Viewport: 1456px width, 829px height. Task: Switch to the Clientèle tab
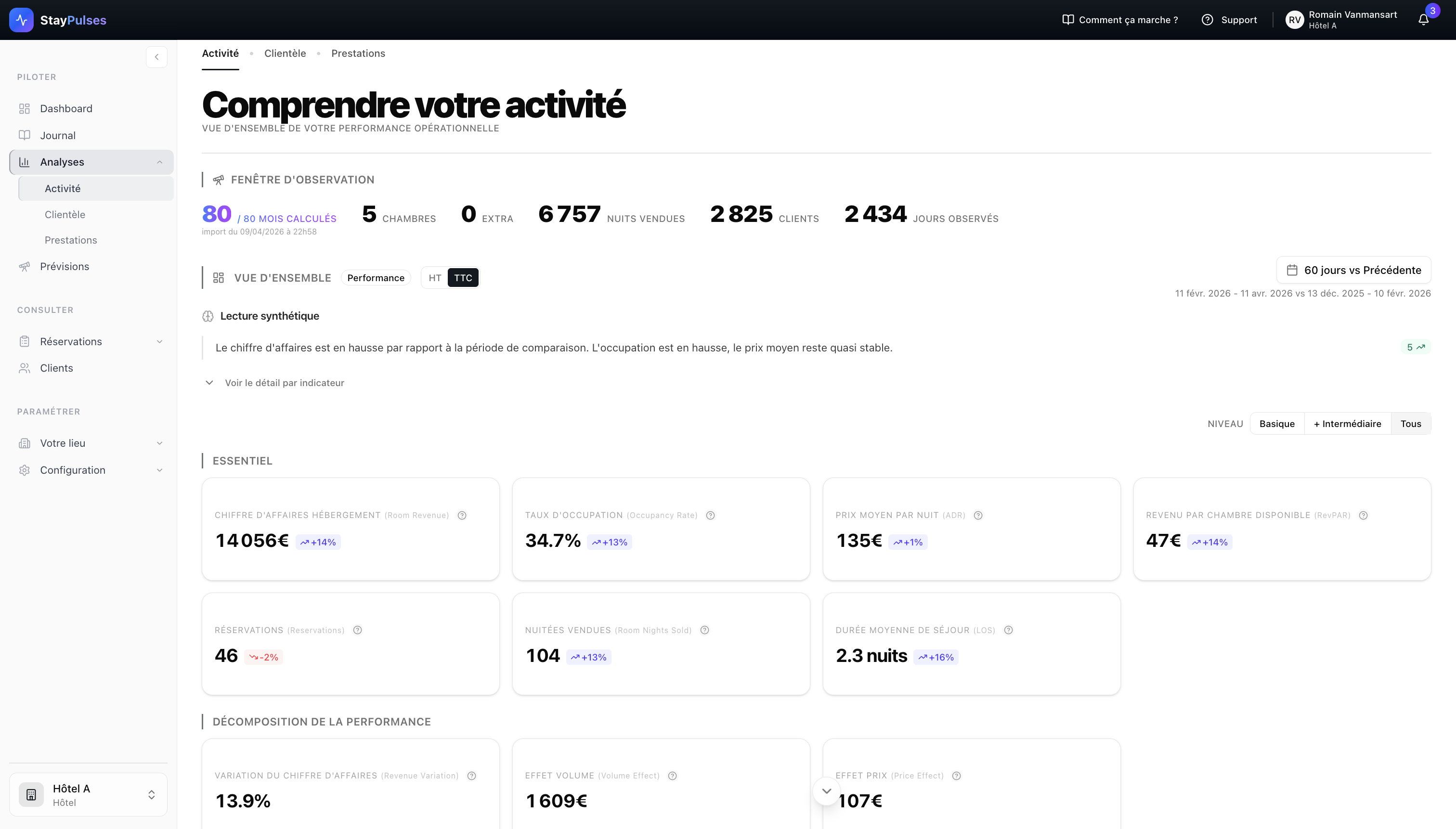[285, 53]
